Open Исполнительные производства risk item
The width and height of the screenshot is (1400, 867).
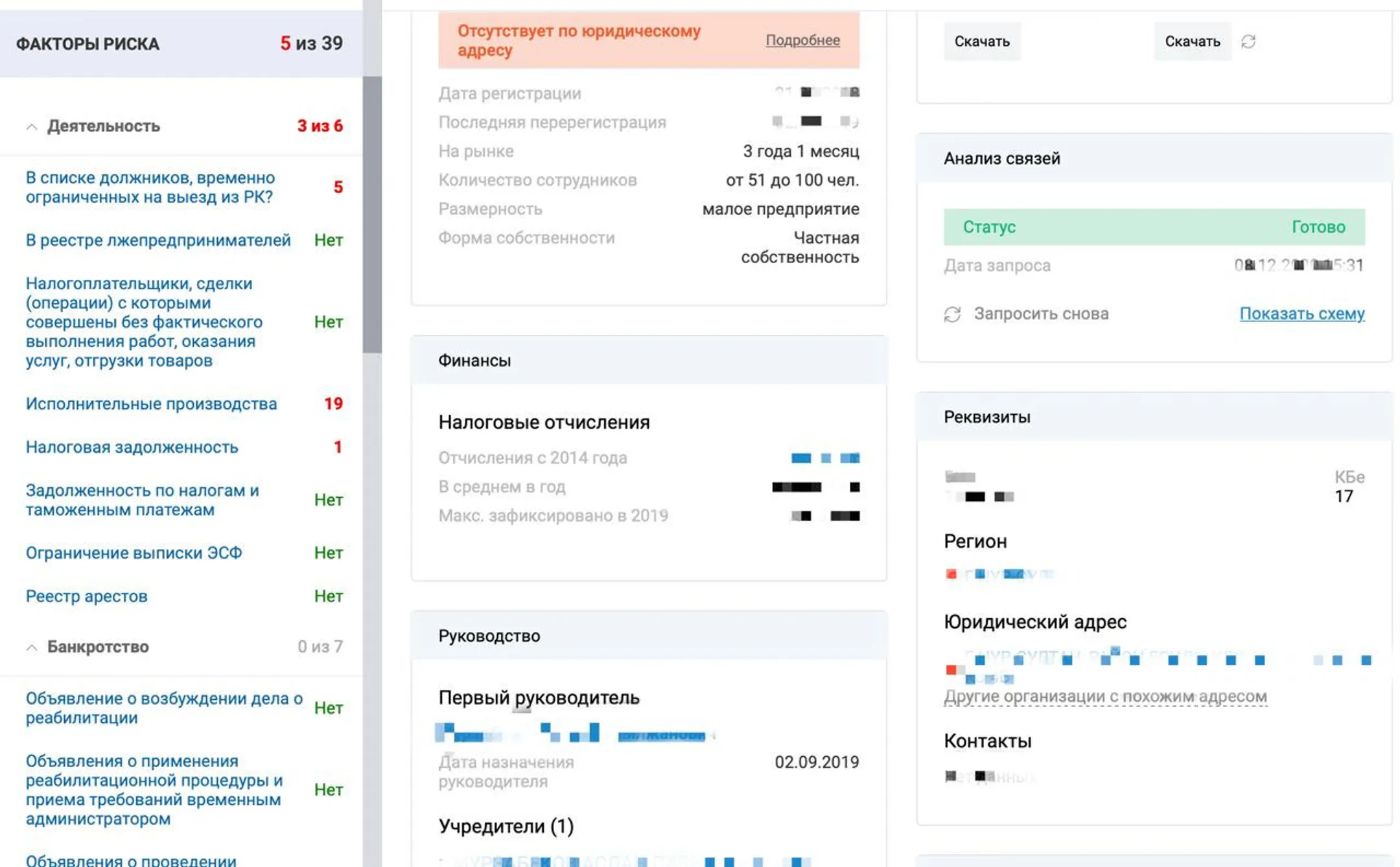pos(151,404)
